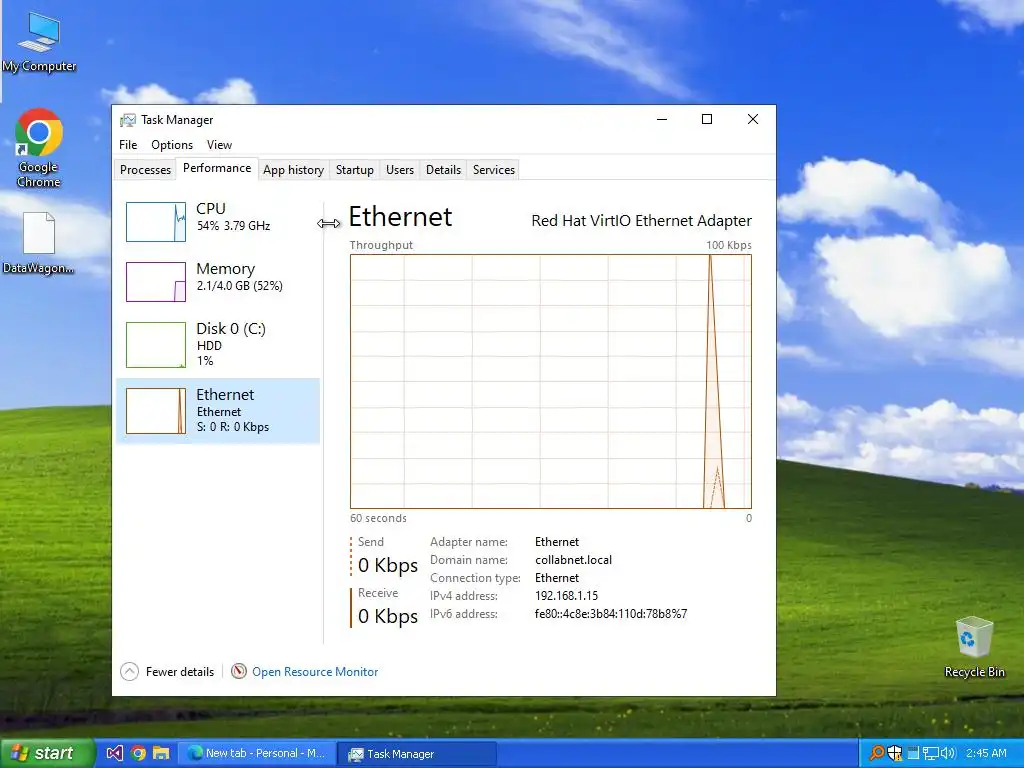Click the Red Hat VirtIO Ethernet Adapter text

tap(641, 221)
